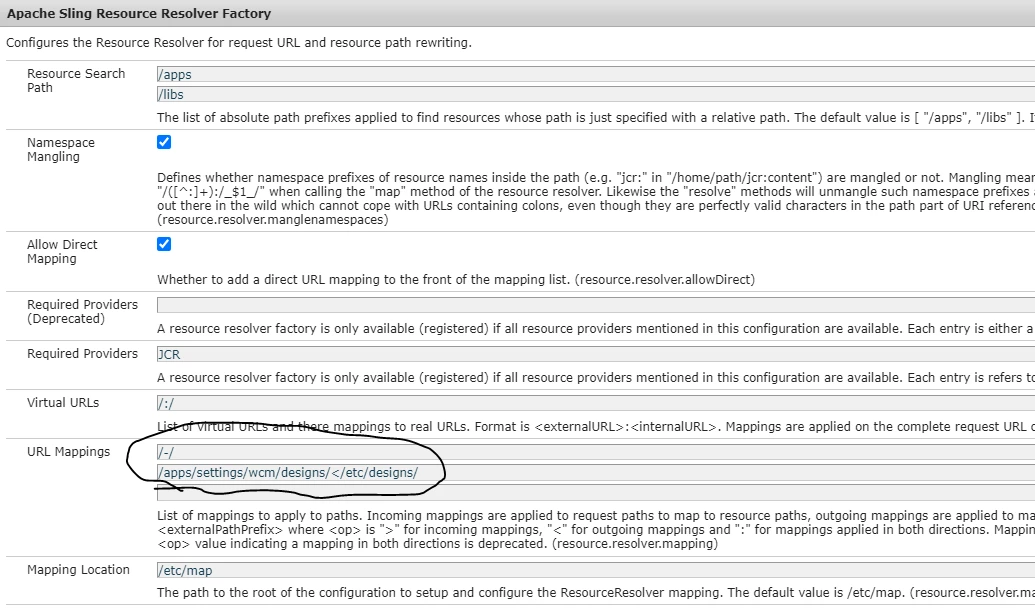Edit the Virtual URLs /:/ field

click(595, 403)
